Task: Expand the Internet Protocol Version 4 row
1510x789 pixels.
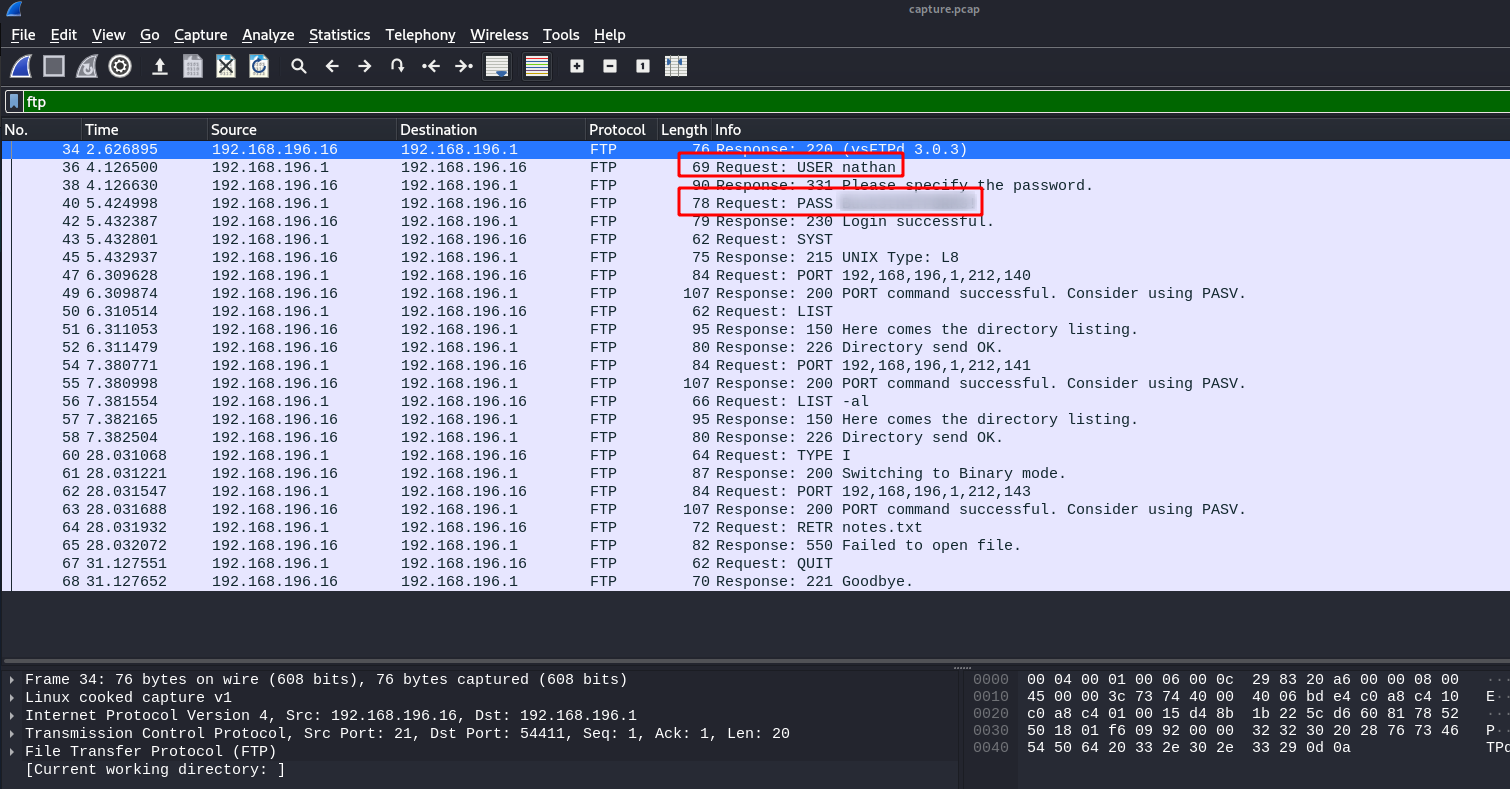Action: pos(10,715)
